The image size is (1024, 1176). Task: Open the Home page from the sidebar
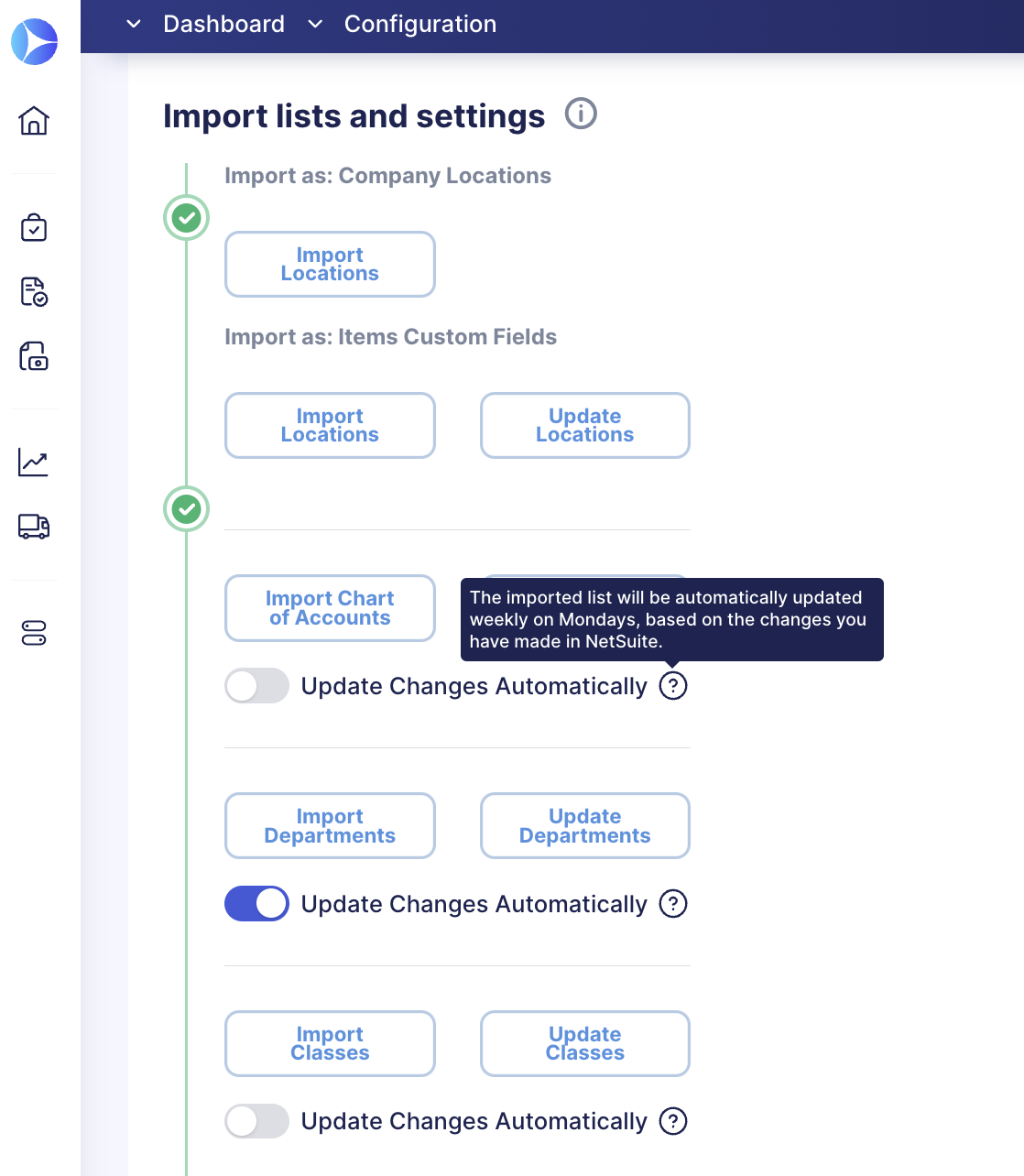34,120
